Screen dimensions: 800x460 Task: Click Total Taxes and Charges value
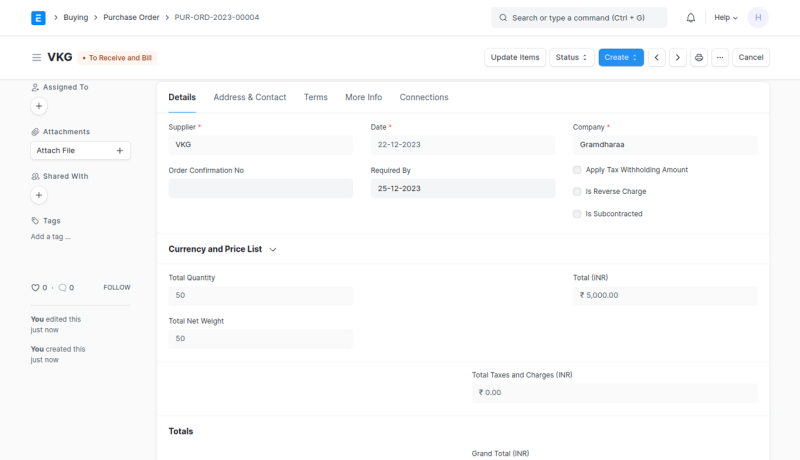click(614, 393)
